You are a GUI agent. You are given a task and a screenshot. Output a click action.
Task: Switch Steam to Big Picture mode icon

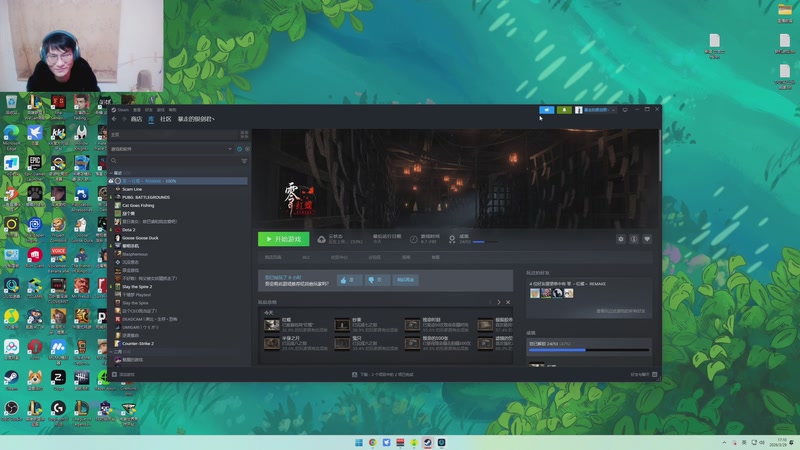pos(625,110)
